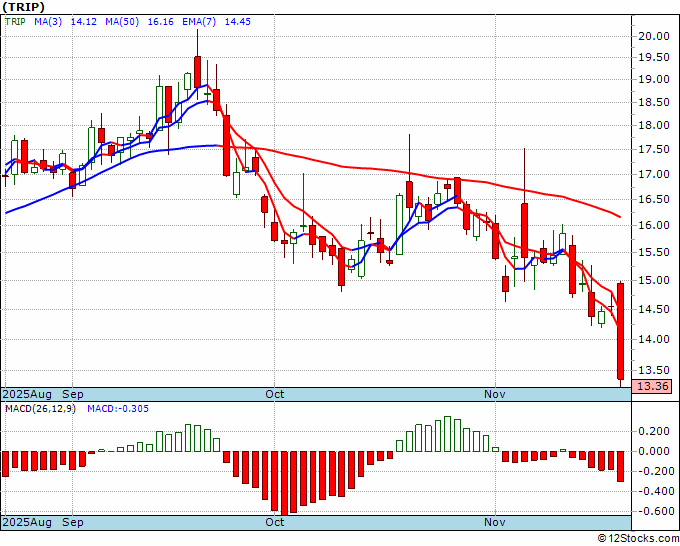Click the 20.00 price axis label
This screenshot has height=546, width=680.
654,36
